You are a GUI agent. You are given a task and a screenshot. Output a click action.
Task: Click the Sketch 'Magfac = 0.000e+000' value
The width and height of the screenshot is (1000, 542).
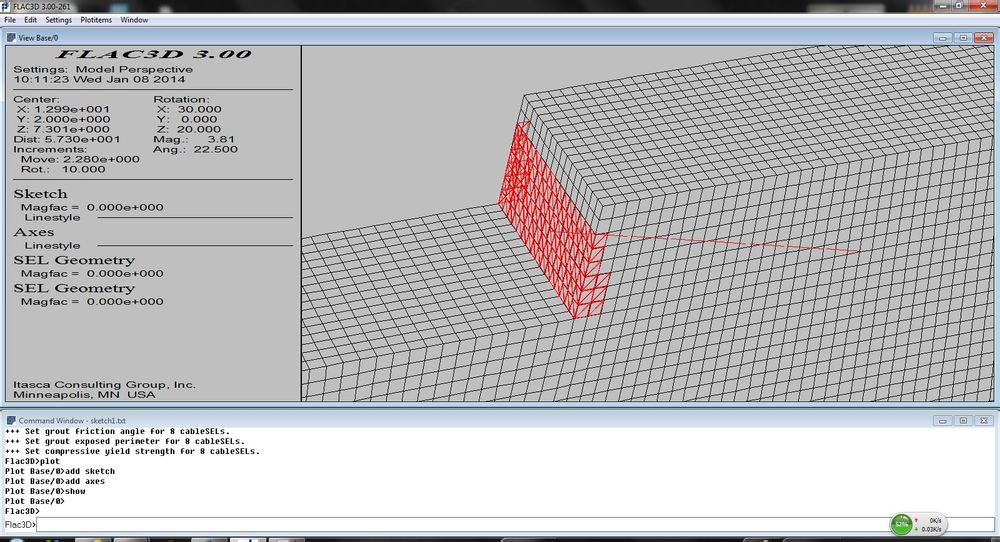92,207
